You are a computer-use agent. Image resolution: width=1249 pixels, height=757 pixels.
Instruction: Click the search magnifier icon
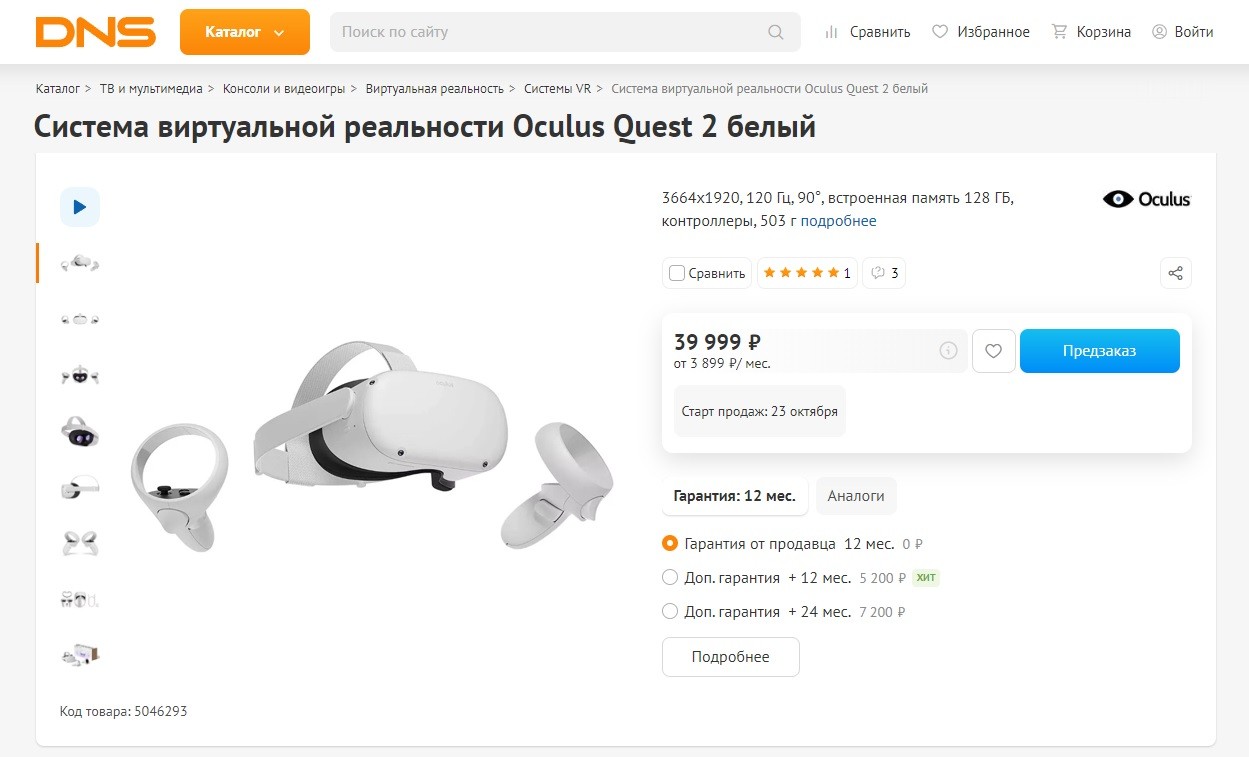coord(776,32)
